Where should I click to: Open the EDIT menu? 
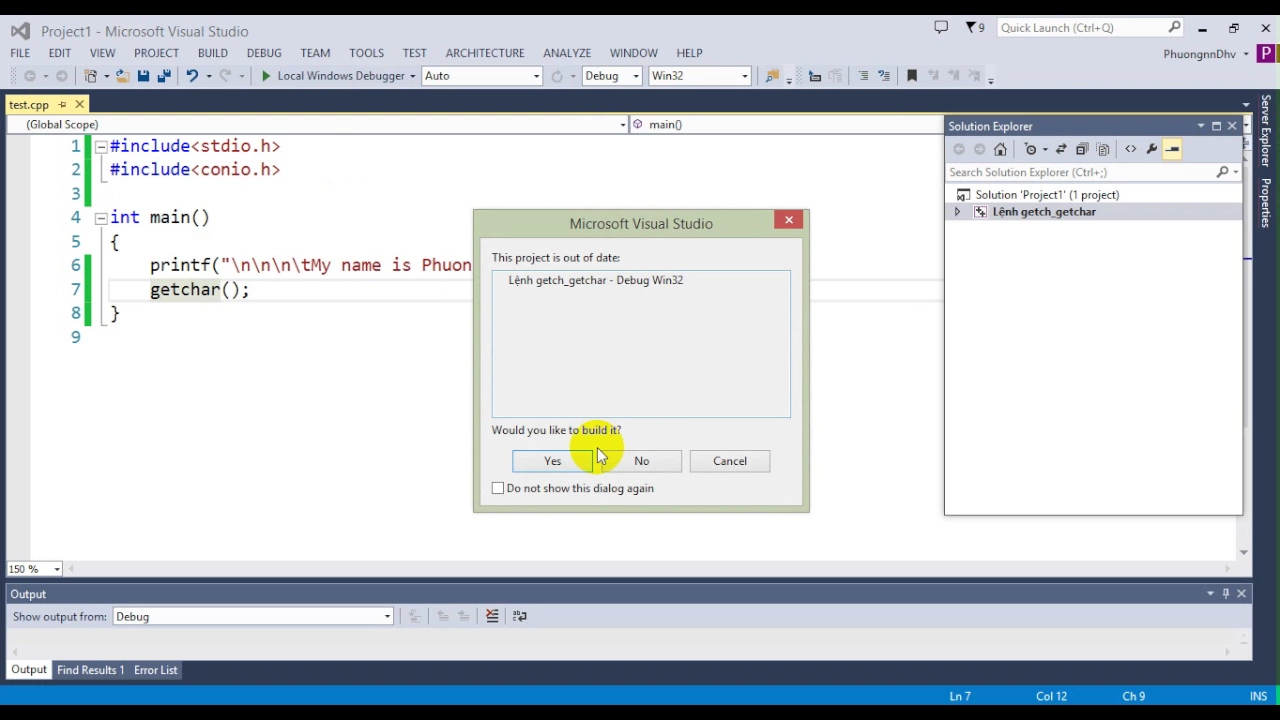[x=60, y=53]
